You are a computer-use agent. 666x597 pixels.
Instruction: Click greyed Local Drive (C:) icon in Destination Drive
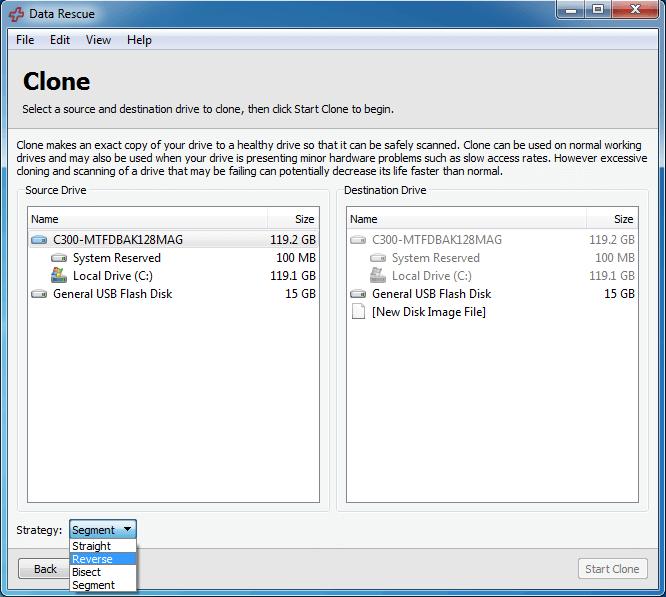(x=378, y=275)
